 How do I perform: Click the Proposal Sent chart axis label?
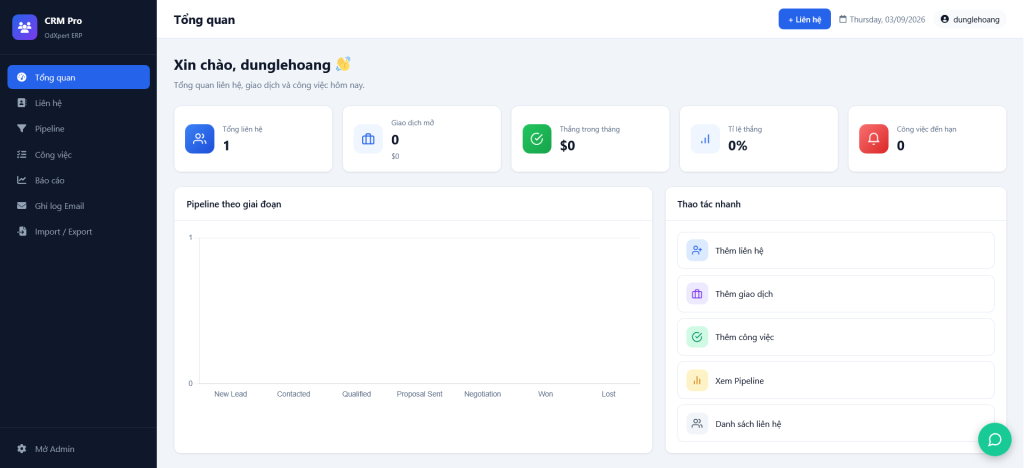419,394
